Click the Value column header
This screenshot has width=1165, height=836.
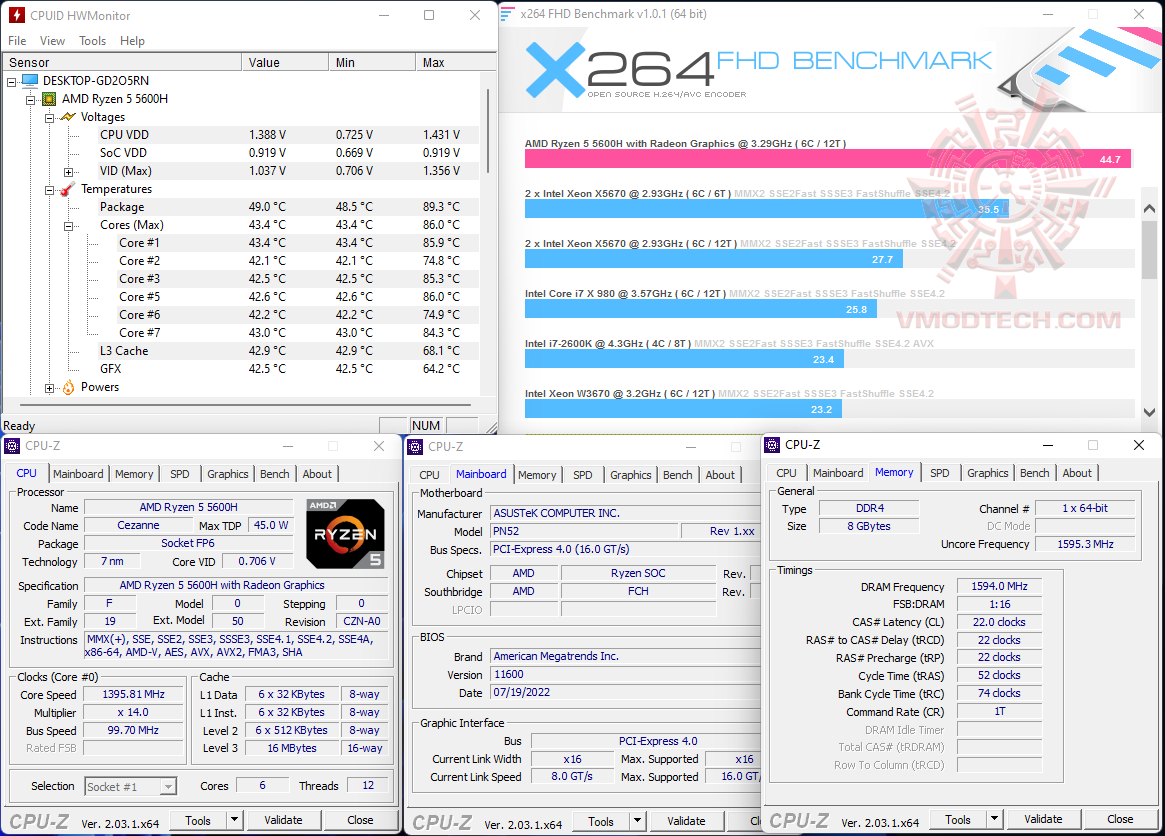point(285,62)
